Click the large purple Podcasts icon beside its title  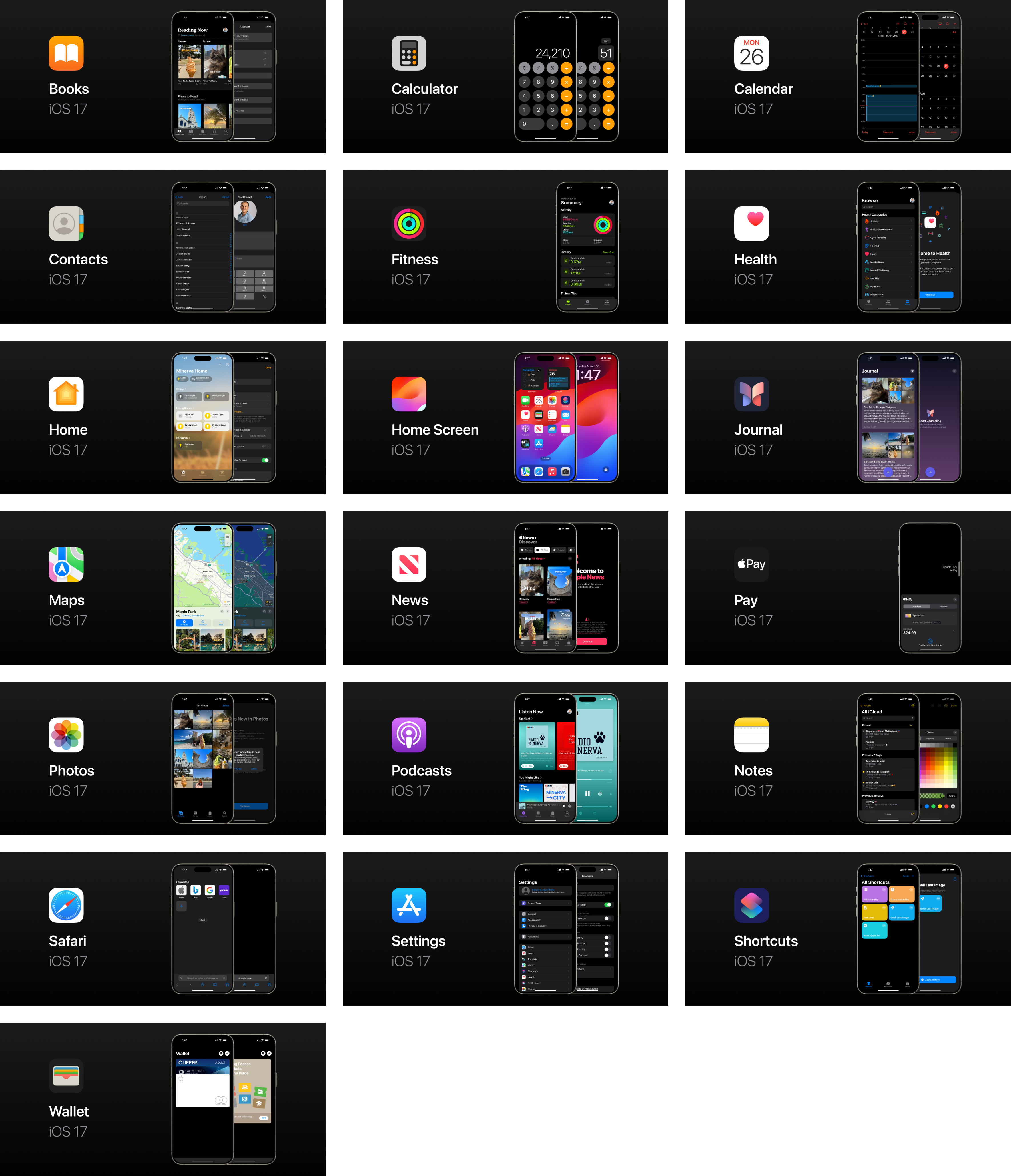click(409, 735)
